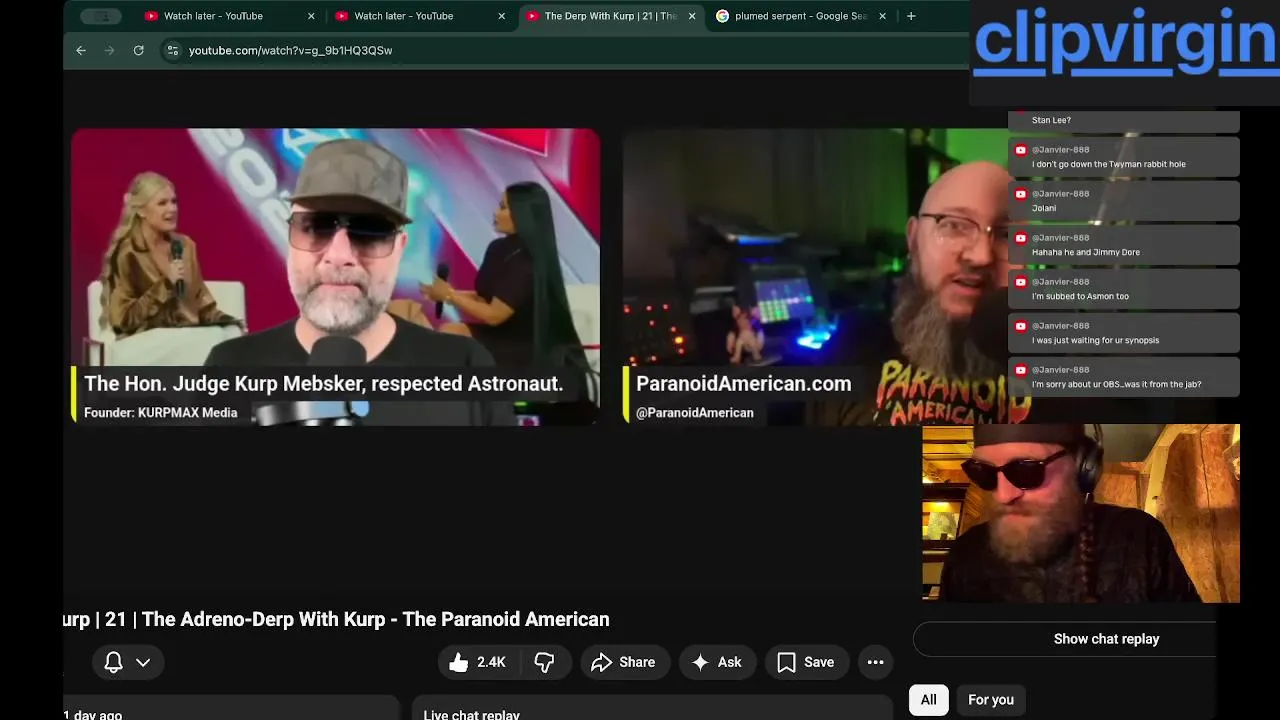Viewport: 1280px width, 720px height.
Task: Open the site information icon in address bar
Action: tap(172, 50)
